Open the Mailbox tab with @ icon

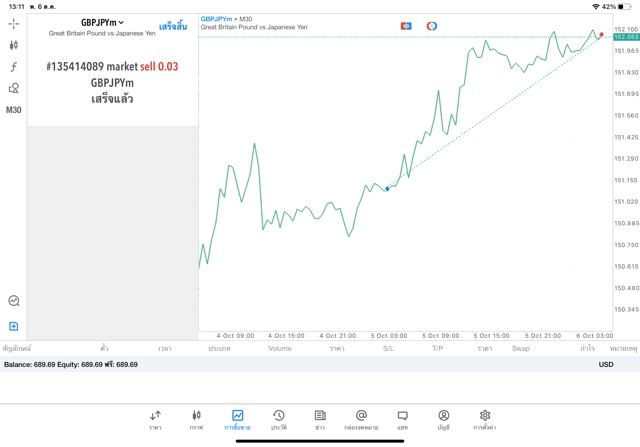[x=361, y=419]
